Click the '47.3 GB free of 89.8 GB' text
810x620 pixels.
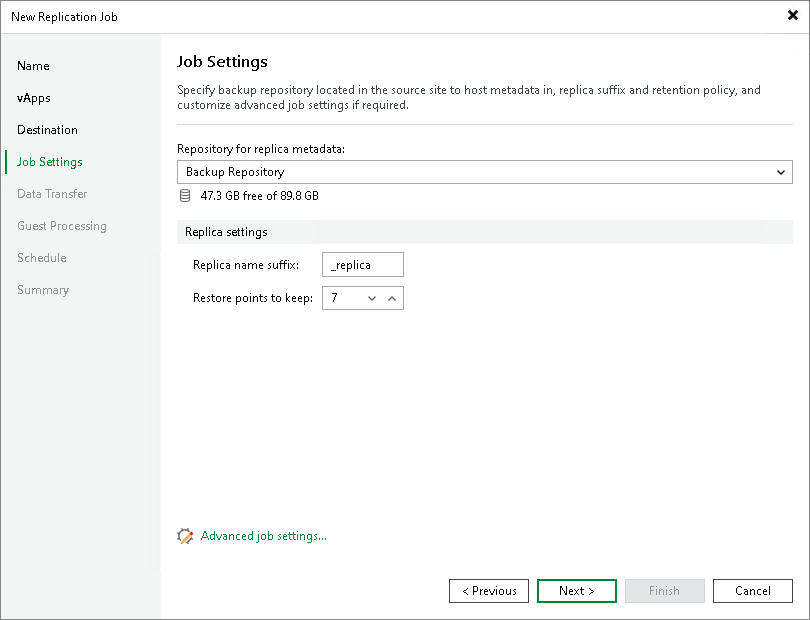click(x=259, y=196)
